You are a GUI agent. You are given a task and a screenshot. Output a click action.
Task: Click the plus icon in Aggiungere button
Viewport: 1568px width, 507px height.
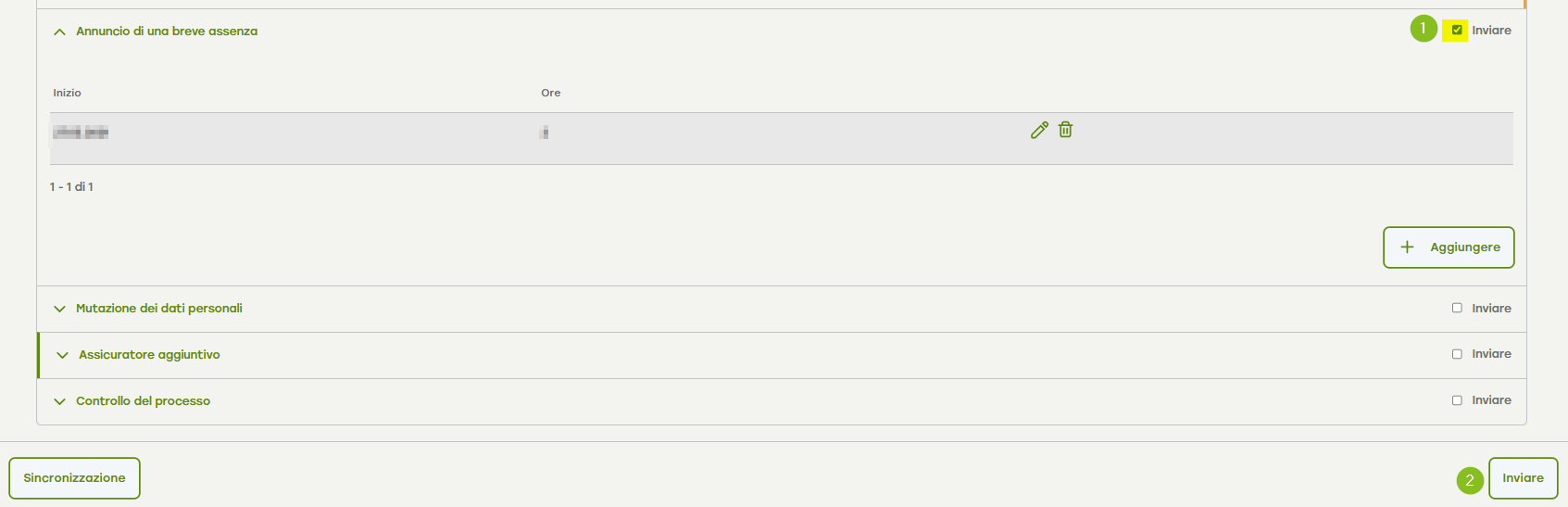[x=1407, y=247]
